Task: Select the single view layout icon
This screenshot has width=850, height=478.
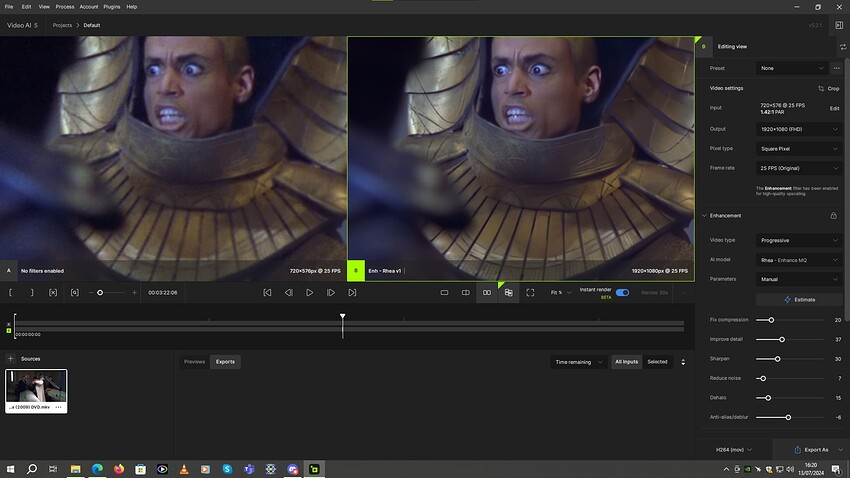Action: click(x=444, y=293)
